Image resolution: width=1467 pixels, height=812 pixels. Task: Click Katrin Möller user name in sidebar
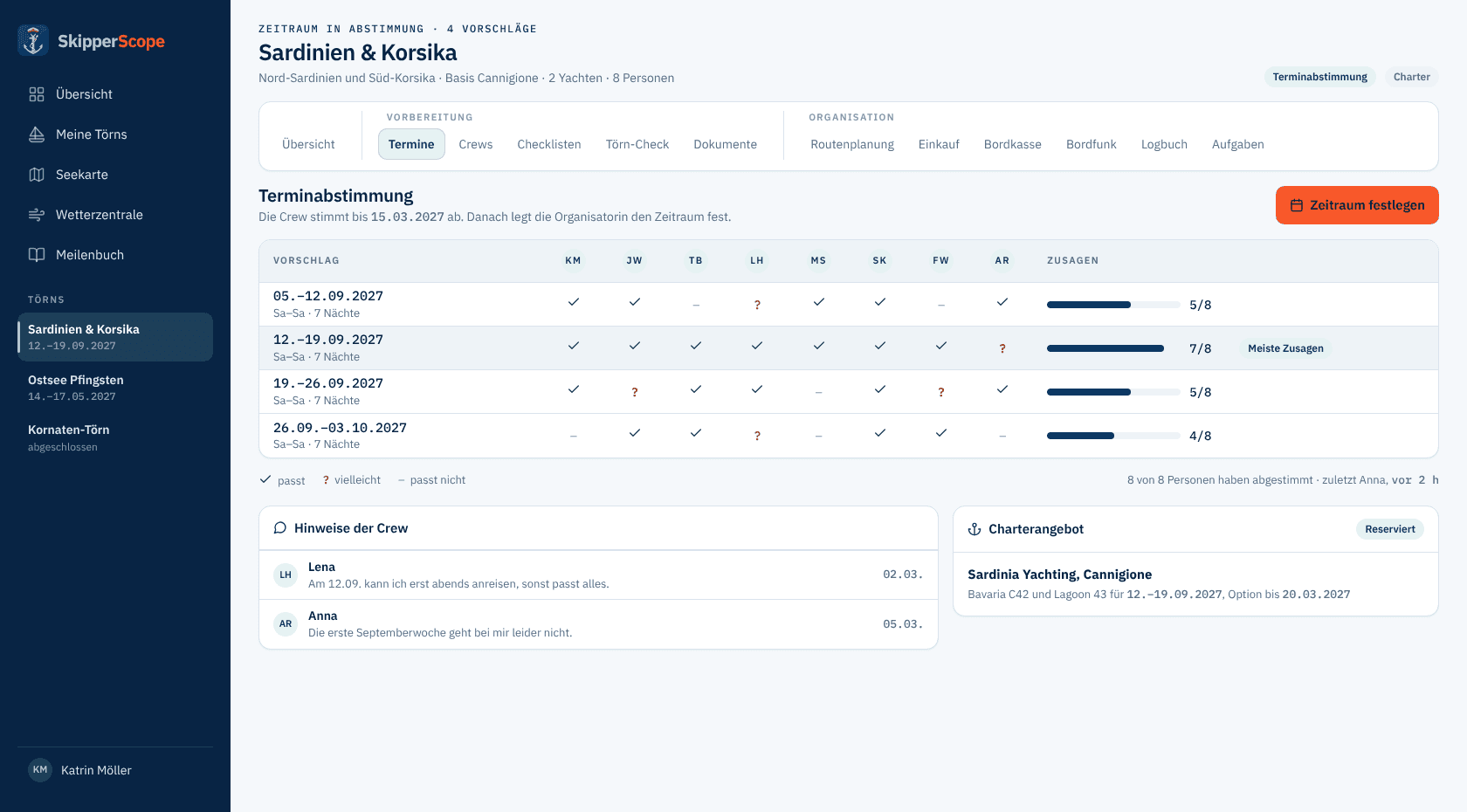(96, 770)
